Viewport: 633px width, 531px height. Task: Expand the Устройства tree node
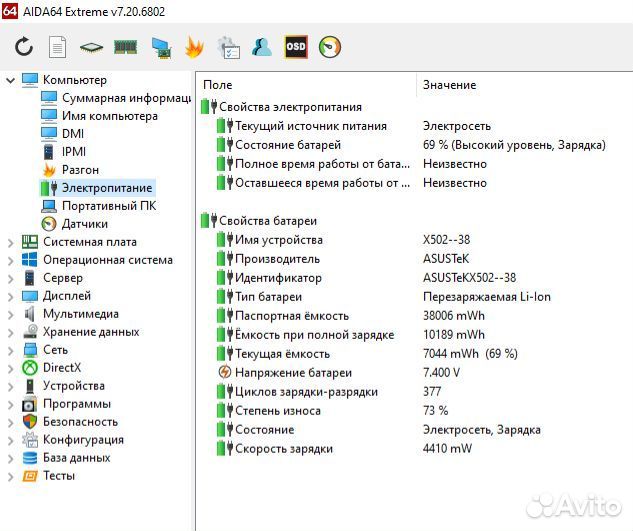11,386
